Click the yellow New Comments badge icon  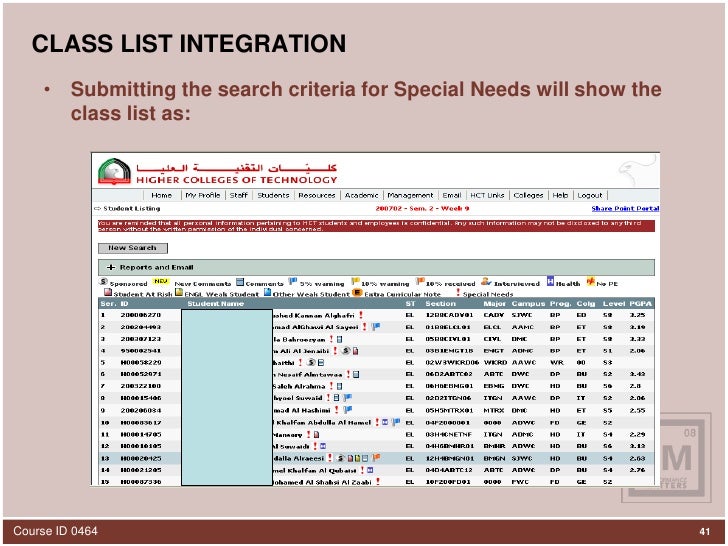(x=161, y=281)
